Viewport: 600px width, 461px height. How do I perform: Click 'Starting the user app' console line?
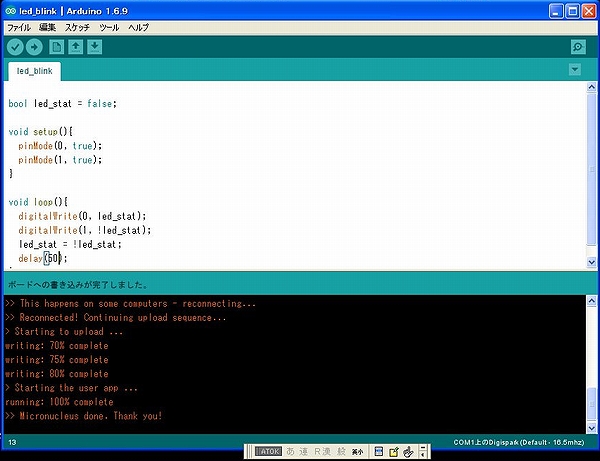click(71, 388)
